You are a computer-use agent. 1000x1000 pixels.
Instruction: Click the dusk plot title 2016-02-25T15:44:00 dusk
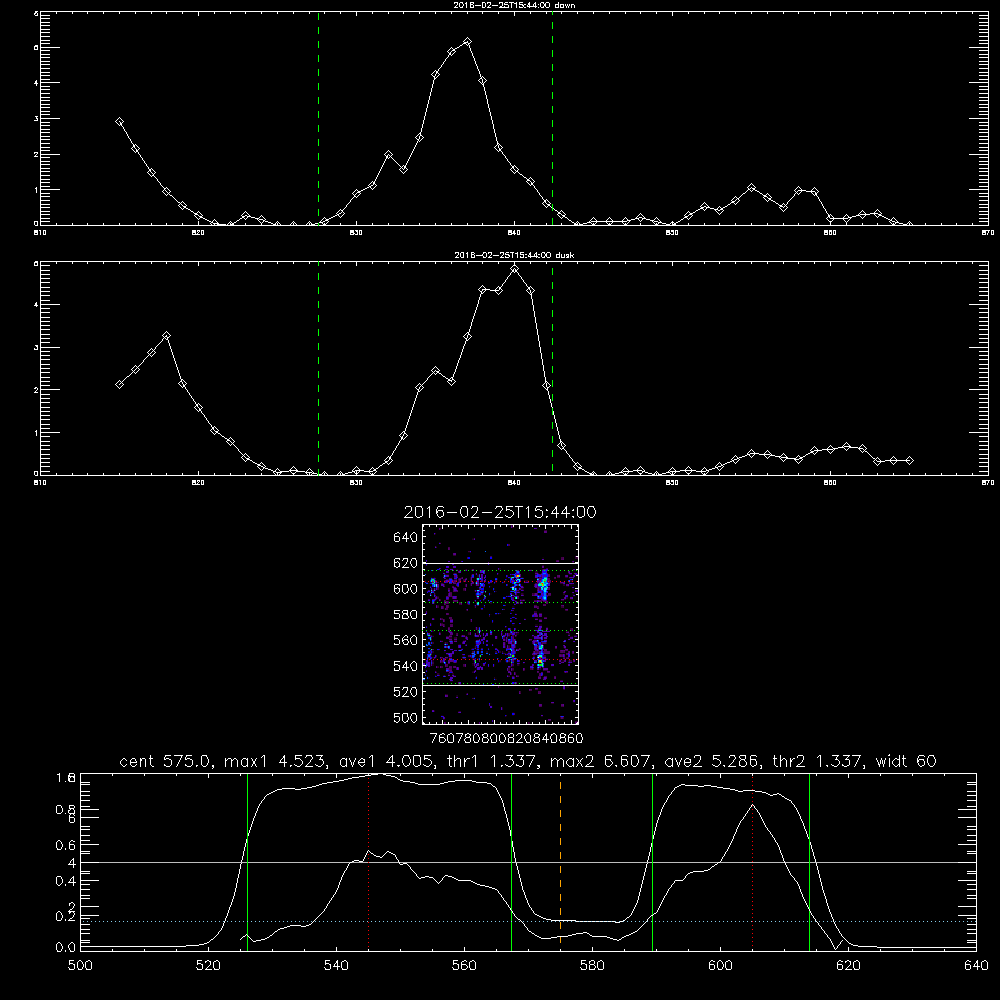pos(514,255)
